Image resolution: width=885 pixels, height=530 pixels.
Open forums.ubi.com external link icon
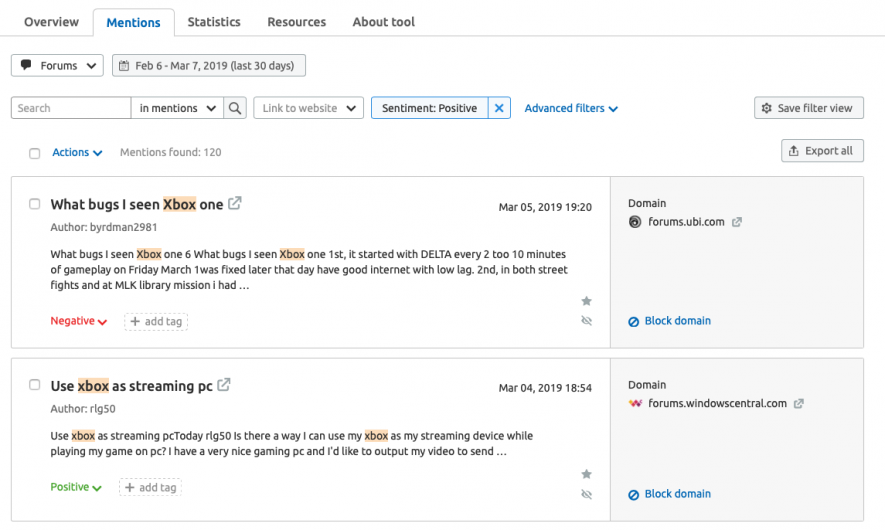point(737,222)
